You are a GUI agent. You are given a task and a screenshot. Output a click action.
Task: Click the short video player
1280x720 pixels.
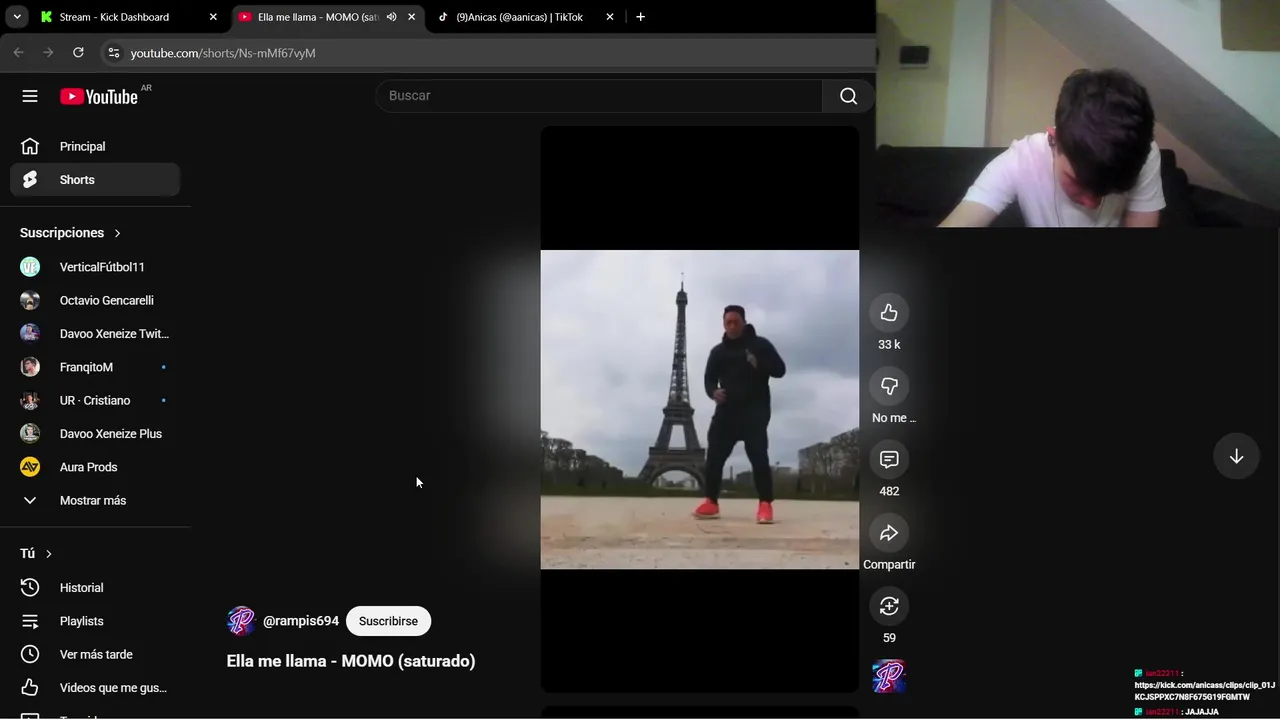699,409
